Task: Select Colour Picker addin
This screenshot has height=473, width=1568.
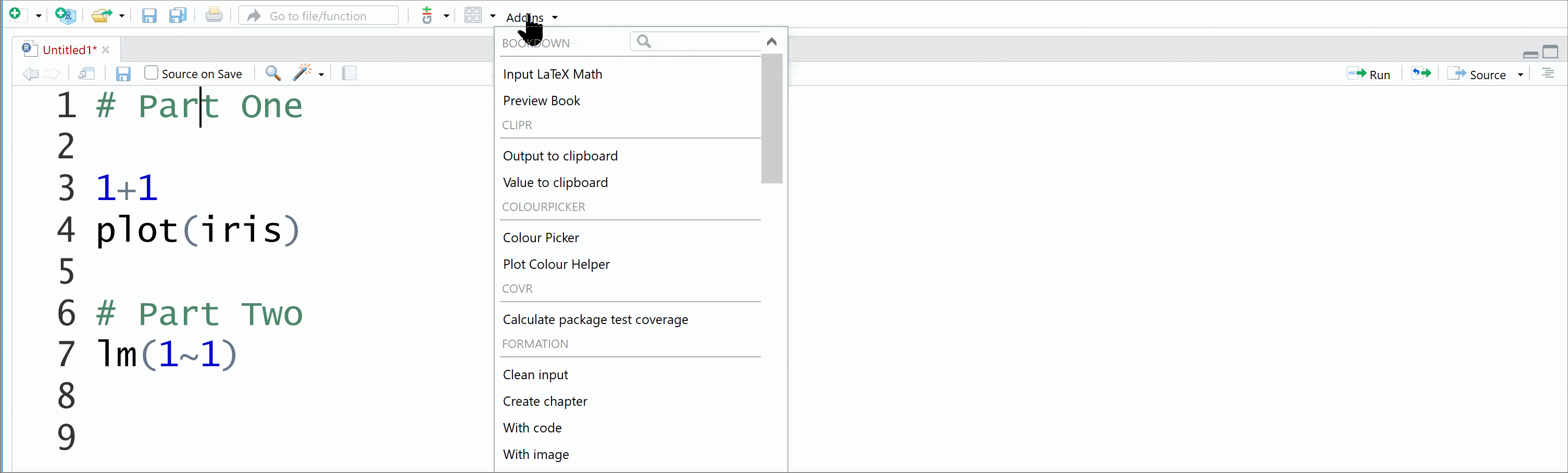Action: (541, 238)
